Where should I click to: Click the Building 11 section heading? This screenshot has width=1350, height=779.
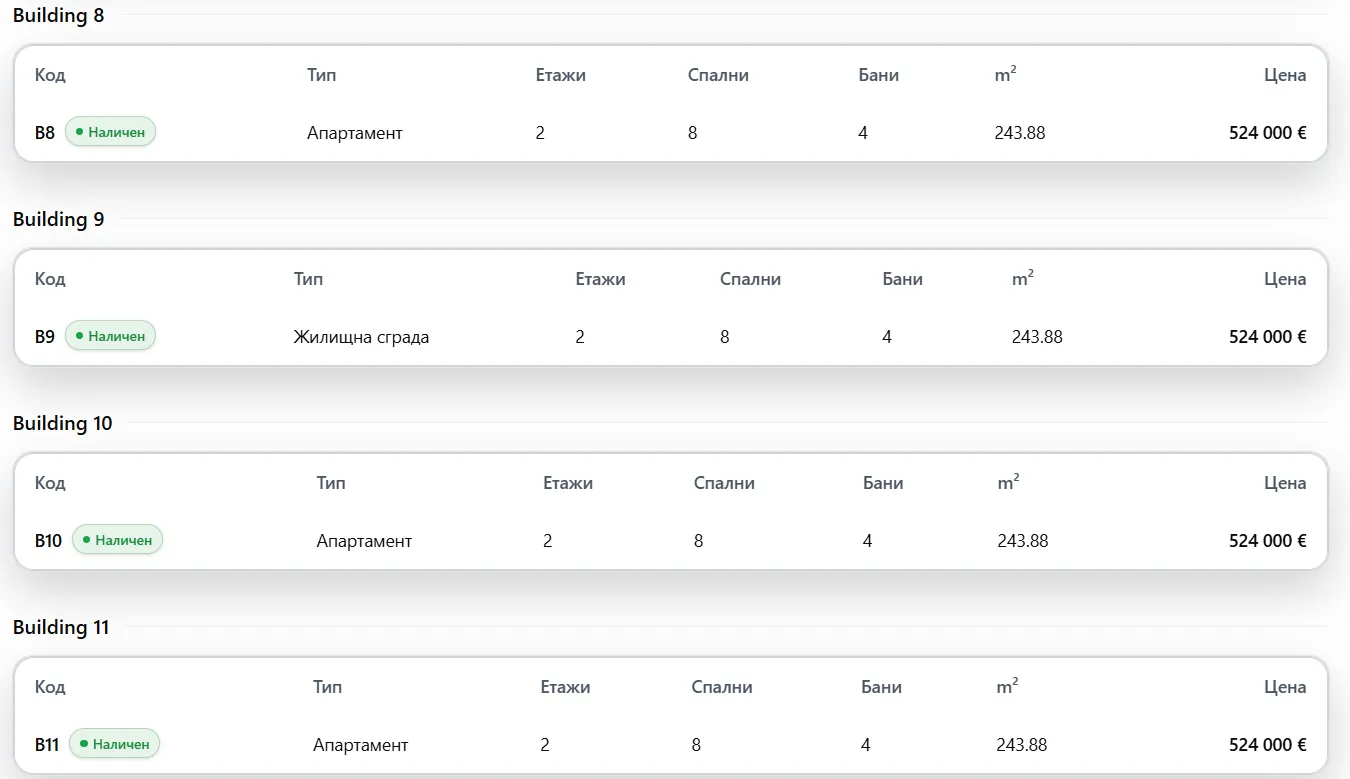pos(61,627)
